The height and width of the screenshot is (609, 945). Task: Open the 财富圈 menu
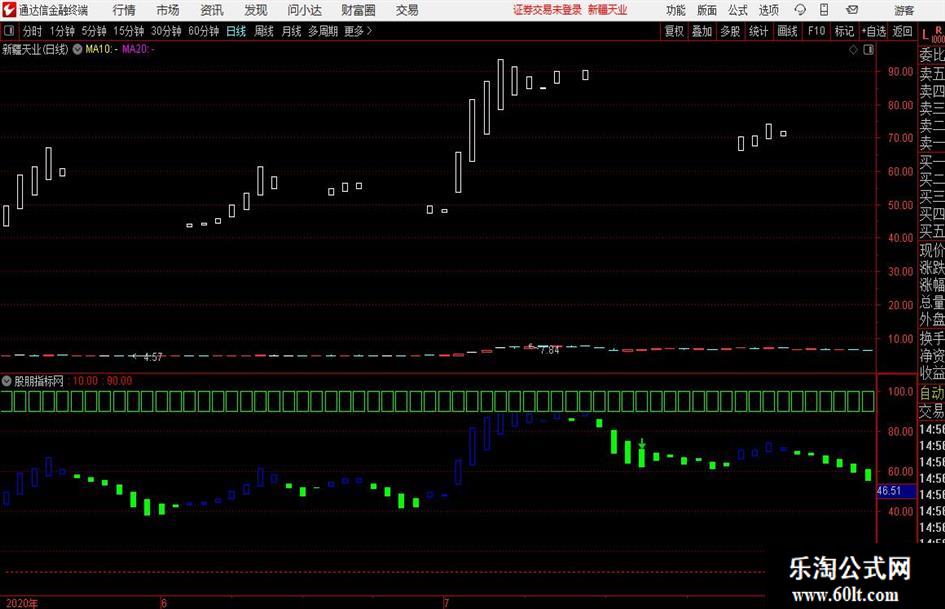(x=358, y=10)
